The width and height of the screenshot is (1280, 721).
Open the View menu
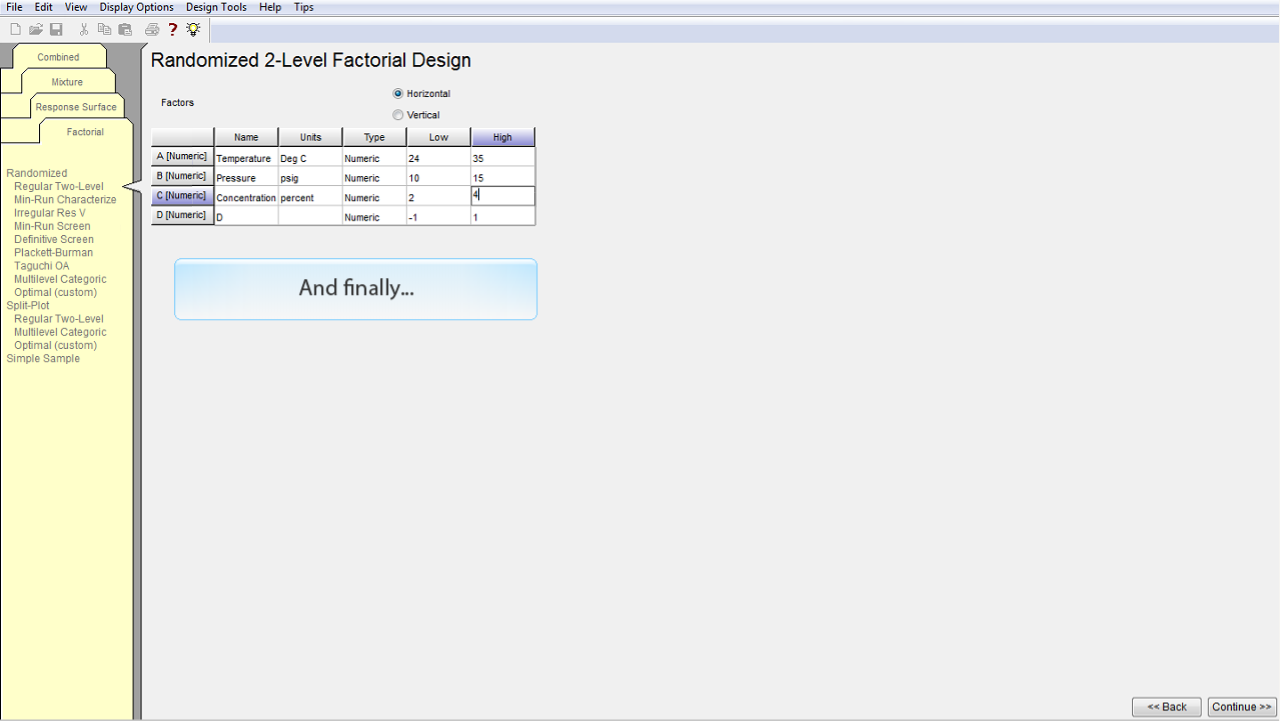click(x=76, y=7)
